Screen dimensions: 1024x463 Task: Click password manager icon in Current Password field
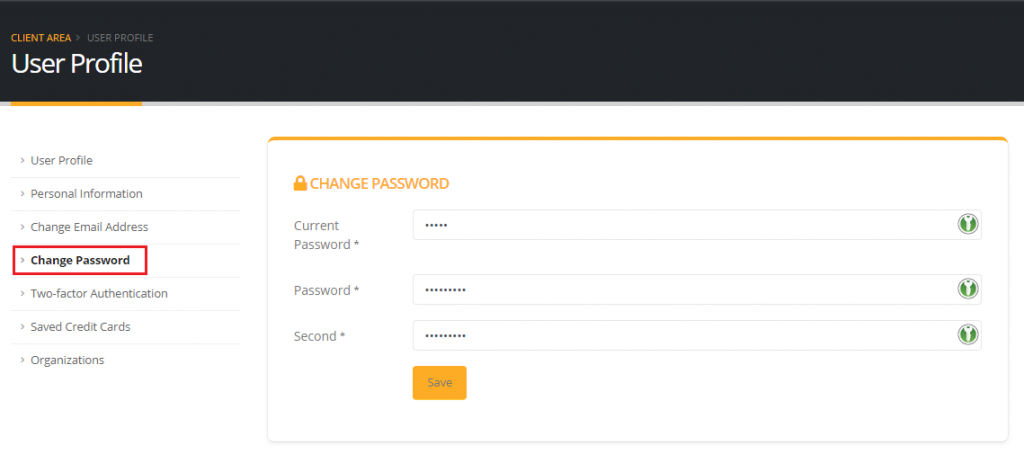[x=967, y=224]
